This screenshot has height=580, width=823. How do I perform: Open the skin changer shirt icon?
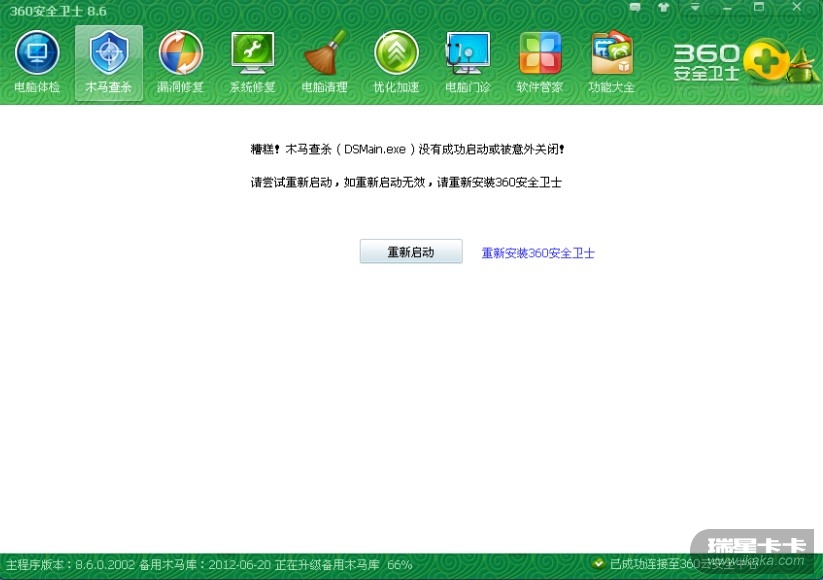point(663,7)
